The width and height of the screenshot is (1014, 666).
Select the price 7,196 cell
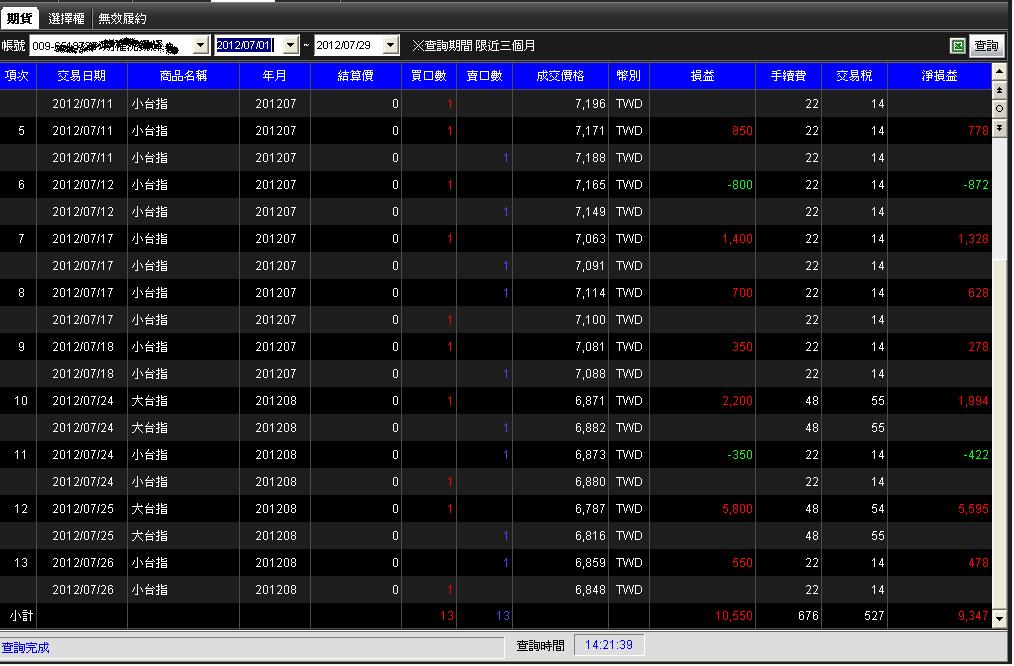tap(590, 103)
